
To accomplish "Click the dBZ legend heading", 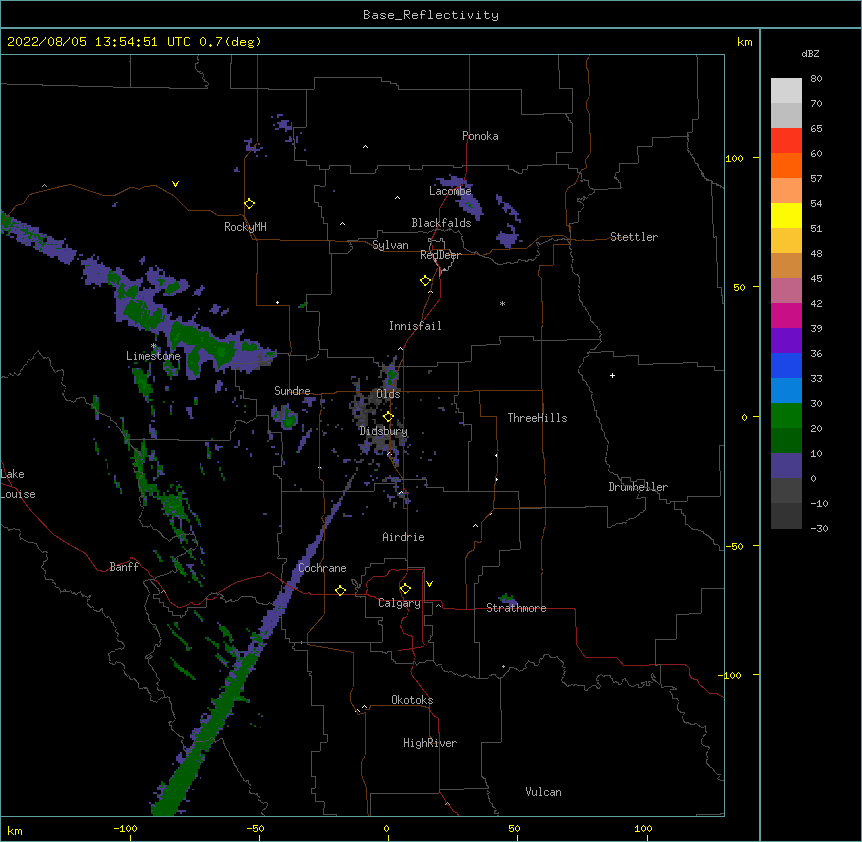I will tap(810, 53).
